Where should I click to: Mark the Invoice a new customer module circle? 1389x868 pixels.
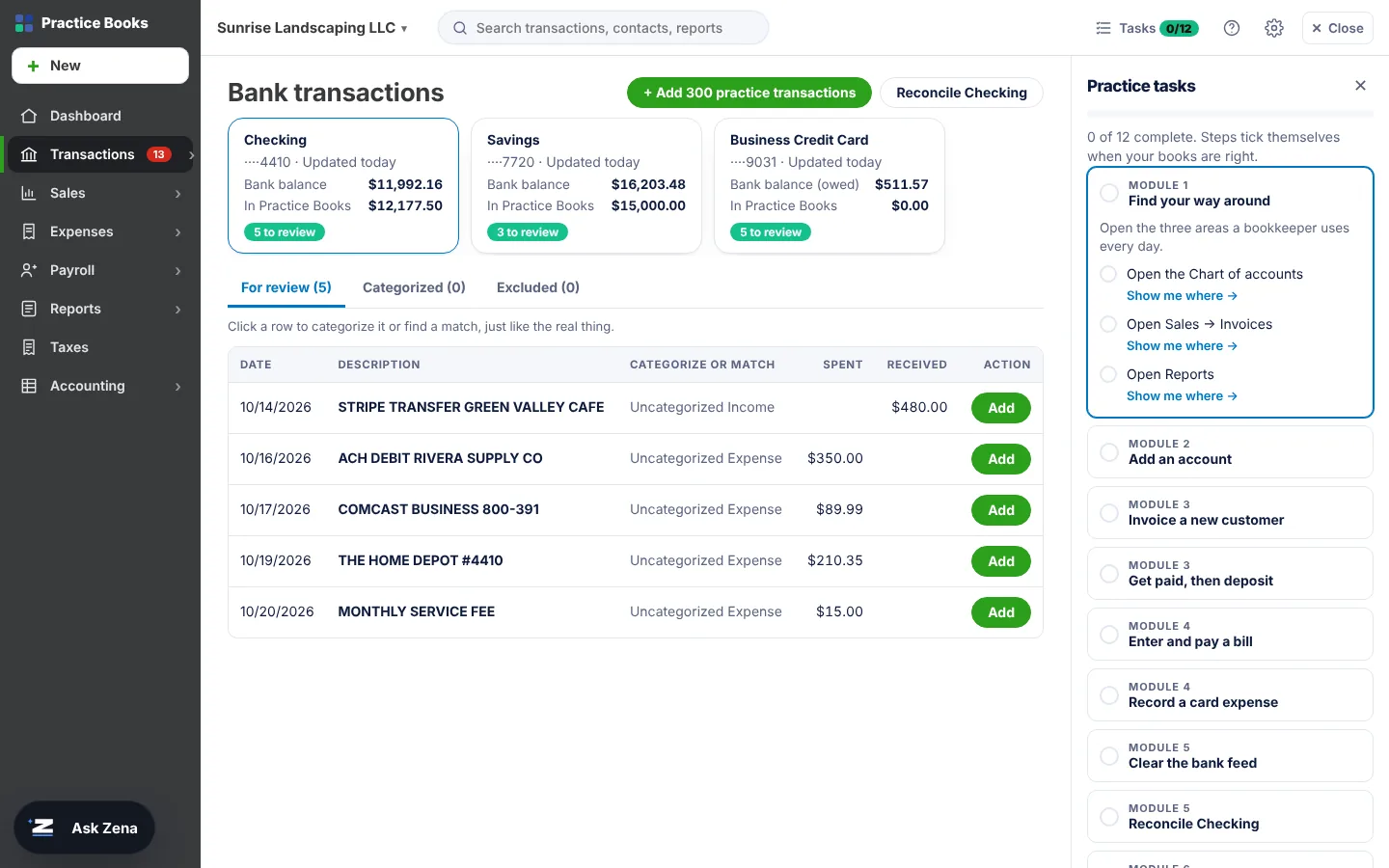(1109, 512)
